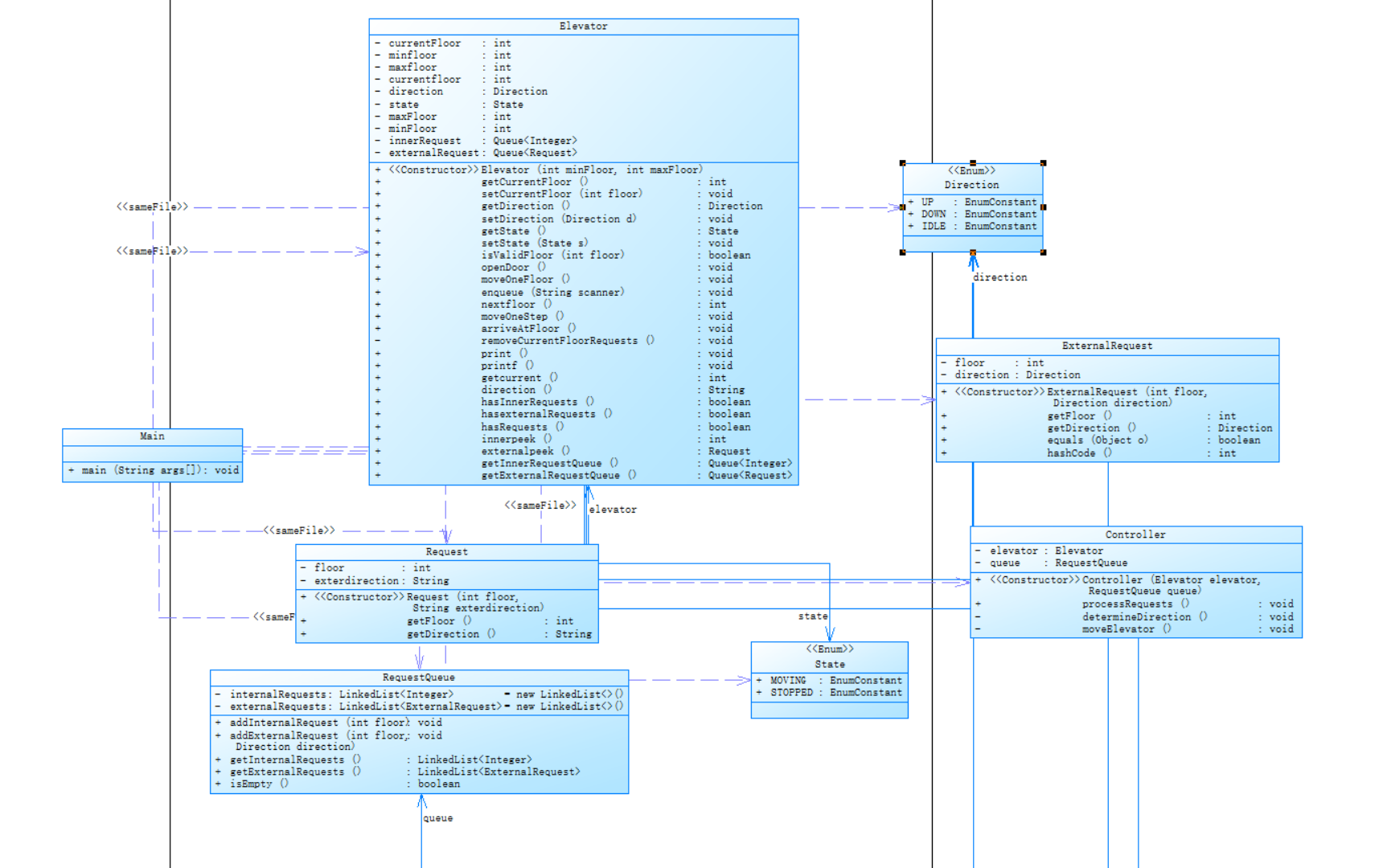Select the 'elevator' association label
Viewport: 1383px width, 868px height.
coord(613,510)
